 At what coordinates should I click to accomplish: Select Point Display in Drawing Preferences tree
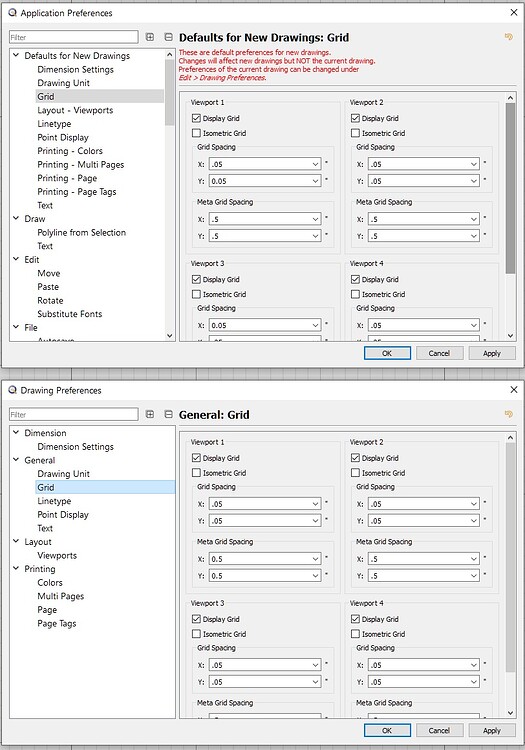[63, 515]
